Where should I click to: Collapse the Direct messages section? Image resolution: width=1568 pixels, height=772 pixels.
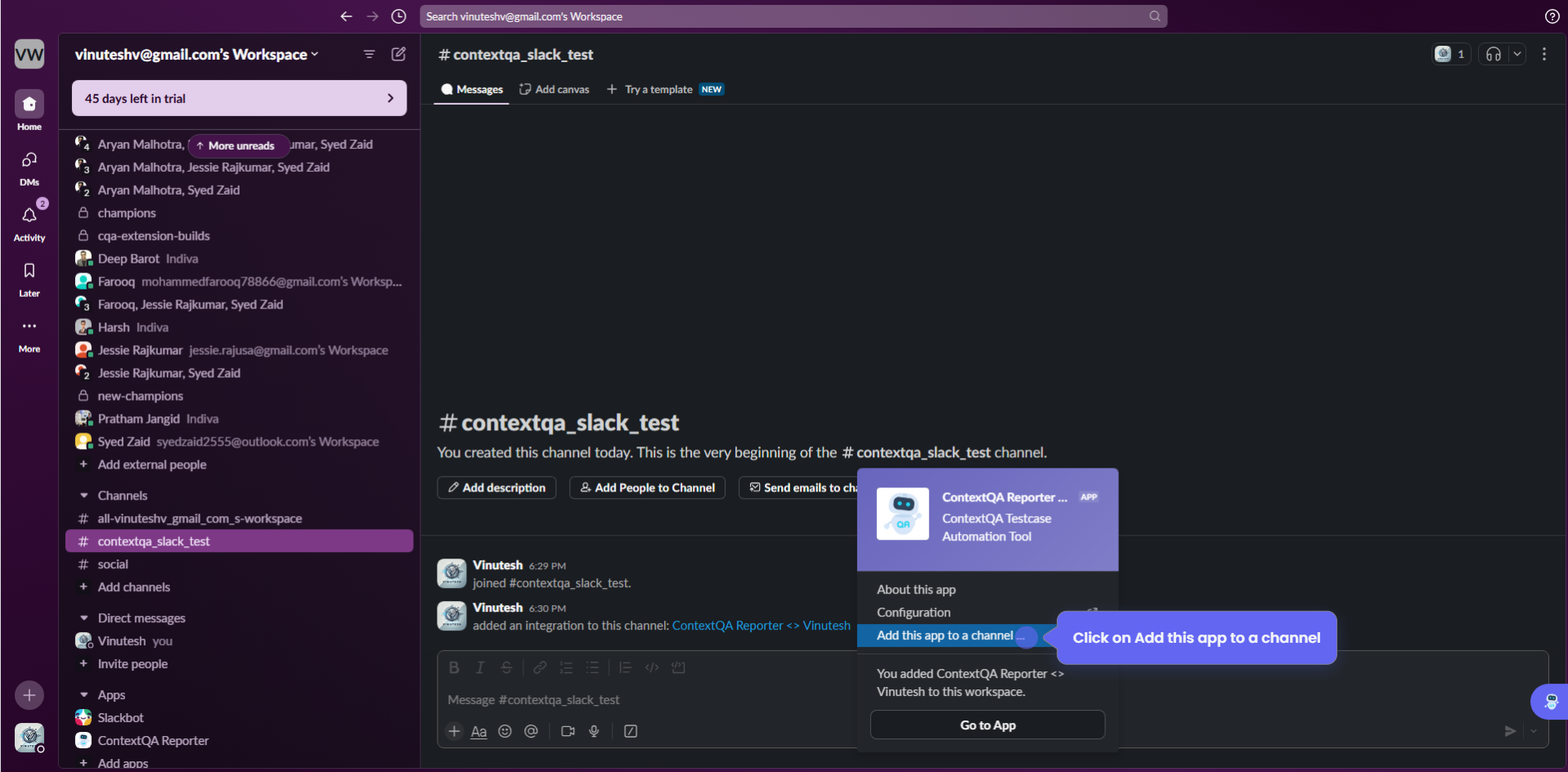(83, 618)
